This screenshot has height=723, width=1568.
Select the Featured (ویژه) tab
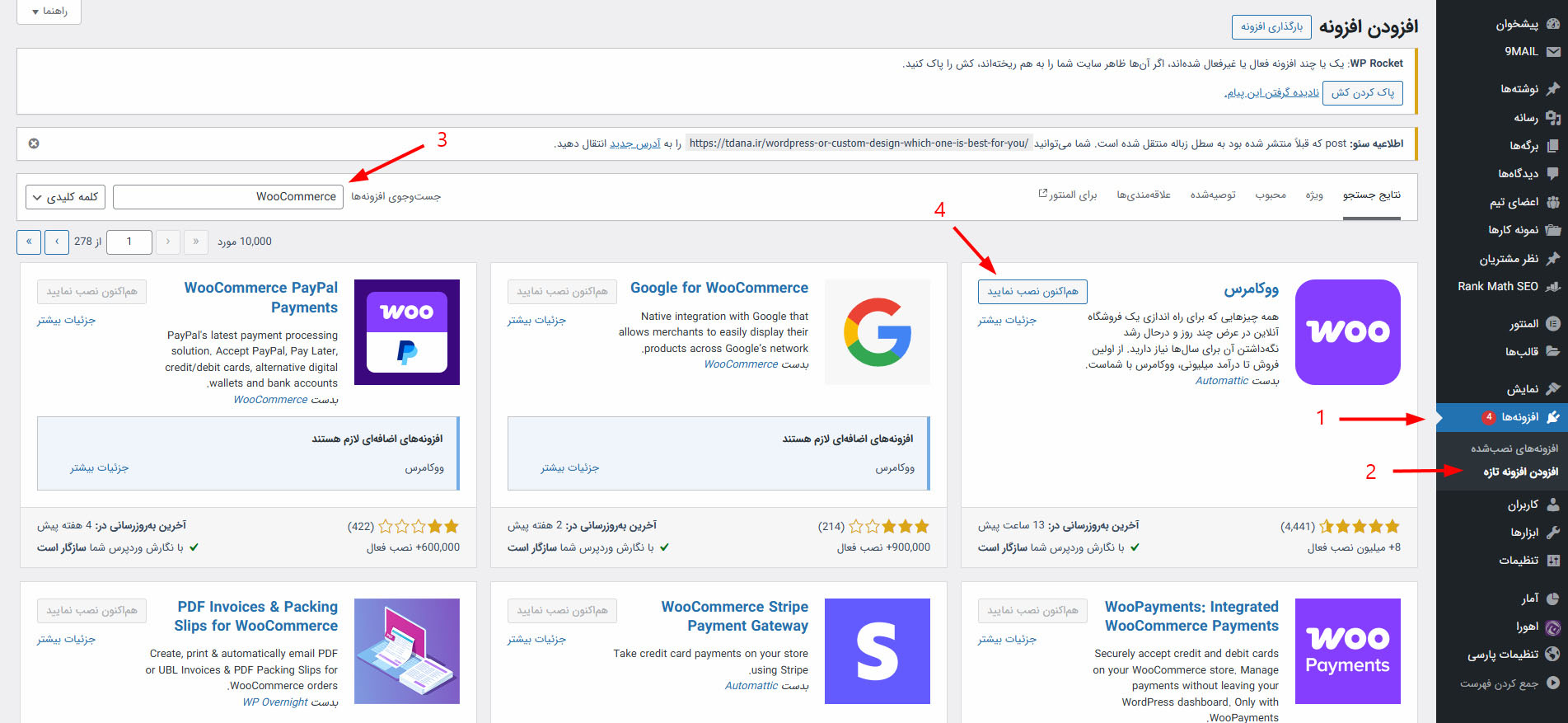[1314, 195]
